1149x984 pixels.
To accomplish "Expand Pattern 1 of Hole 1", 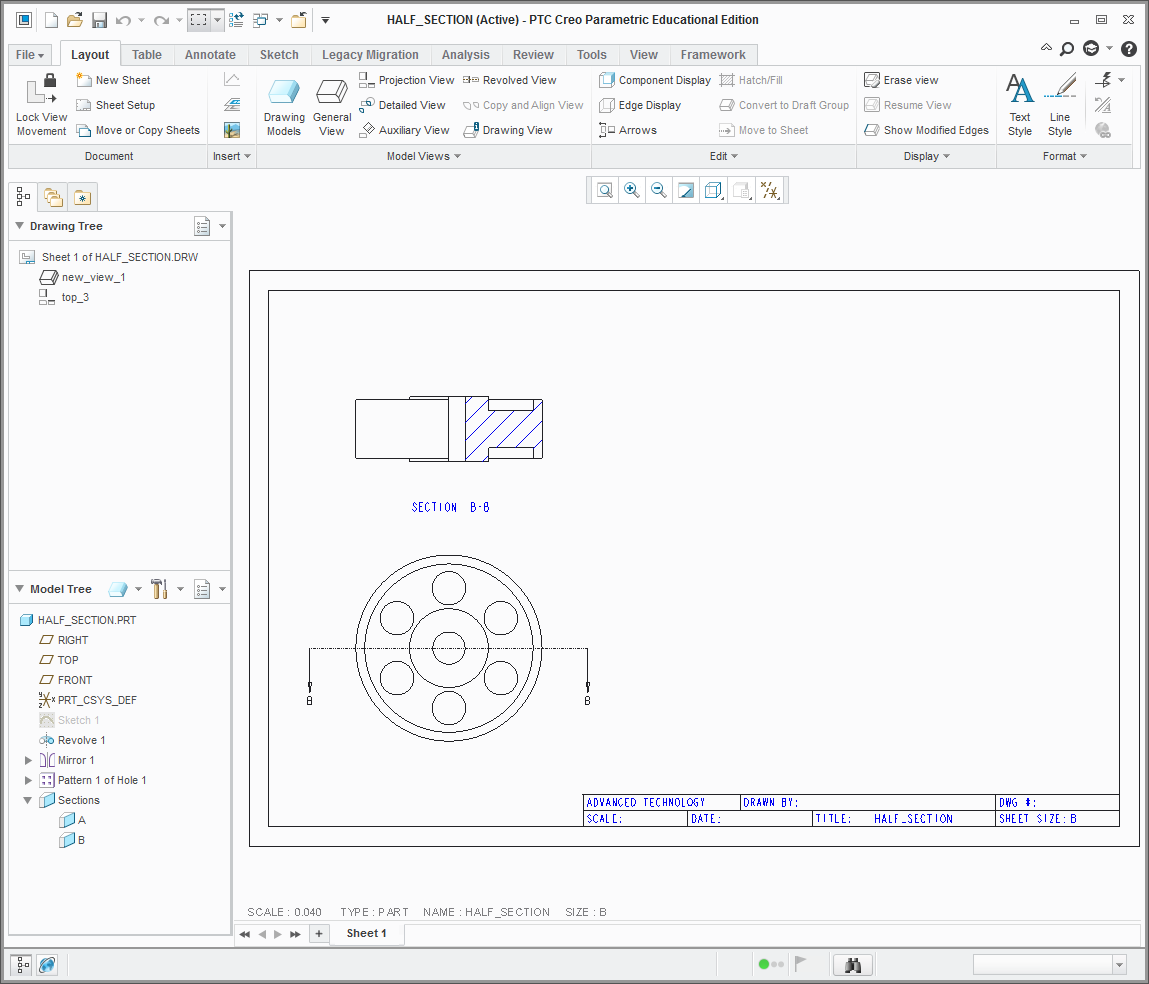I will tap(28, 780).
